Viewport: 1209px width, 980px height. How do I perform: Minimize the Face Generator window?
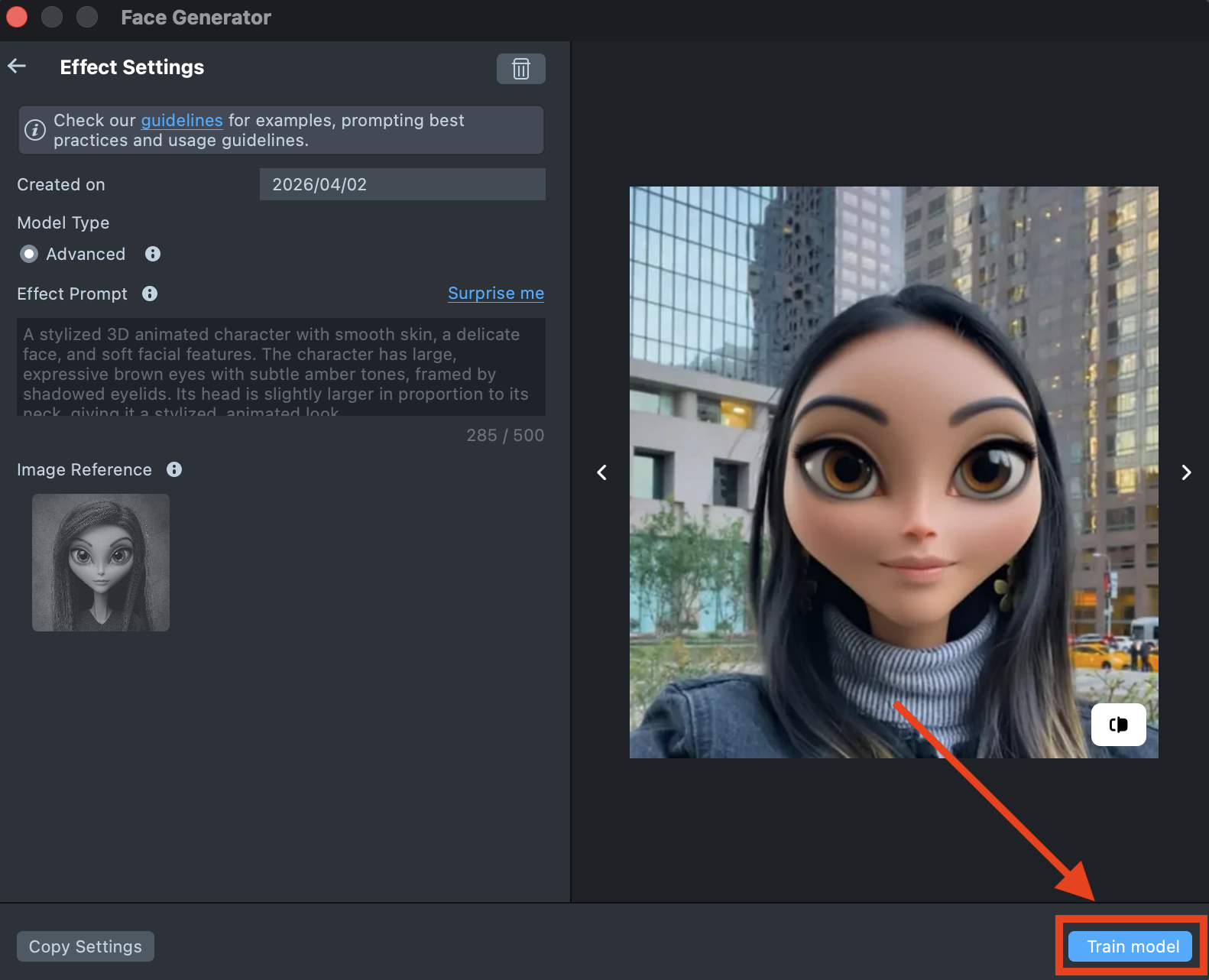[52, 17]
